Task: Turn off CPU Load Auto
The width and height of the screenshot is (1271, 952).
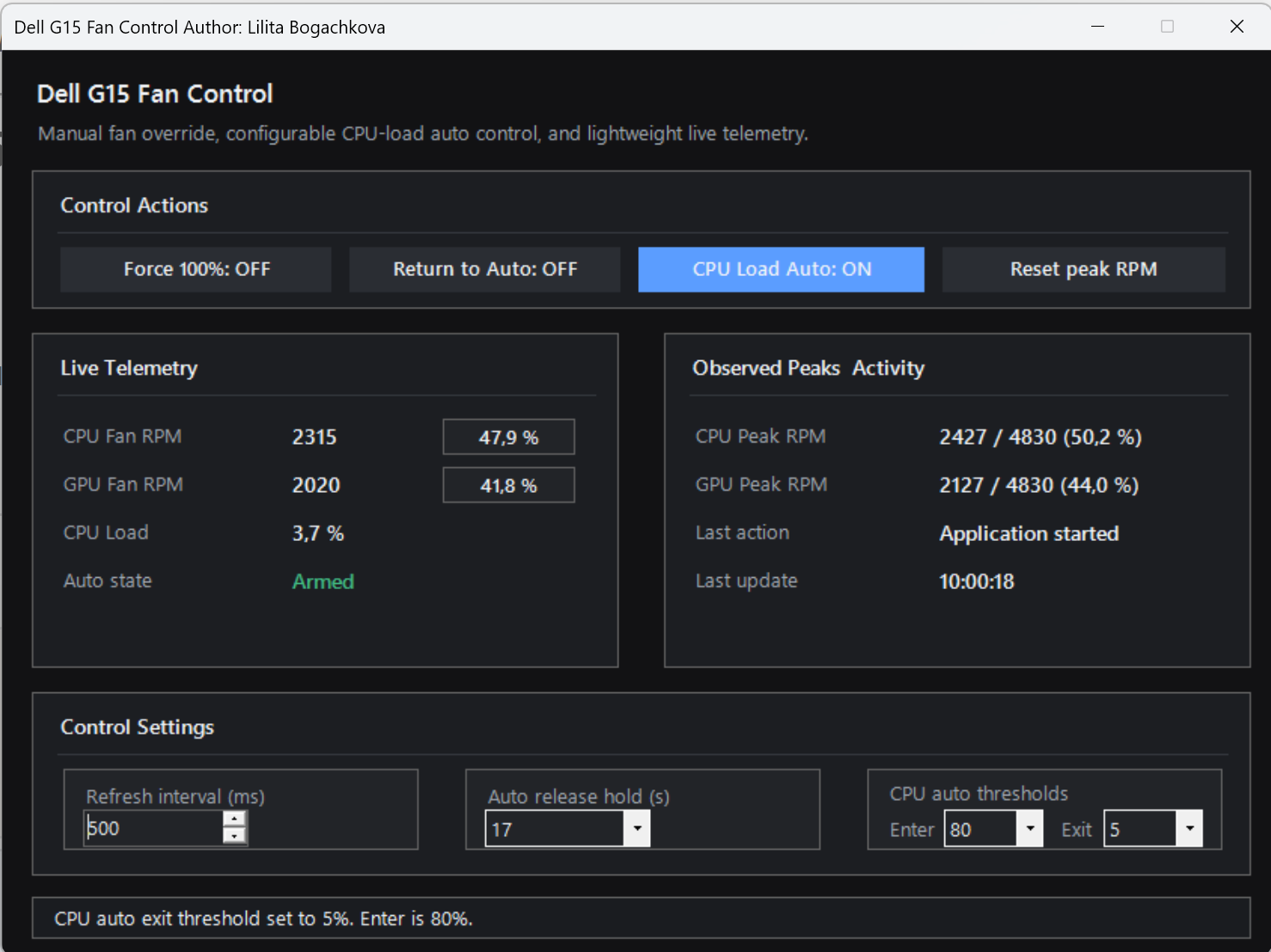Action: click(x=782, y=269)
